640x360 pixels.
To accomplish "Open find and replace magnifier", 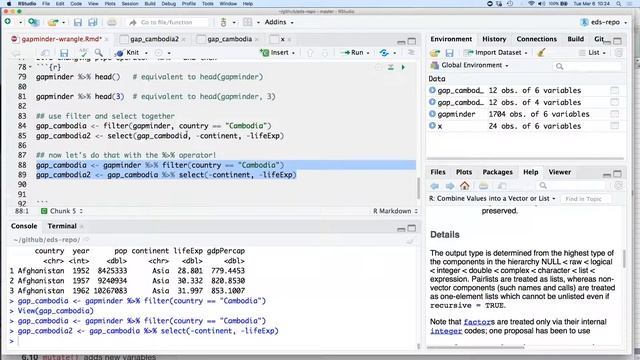I will [99, 52].
